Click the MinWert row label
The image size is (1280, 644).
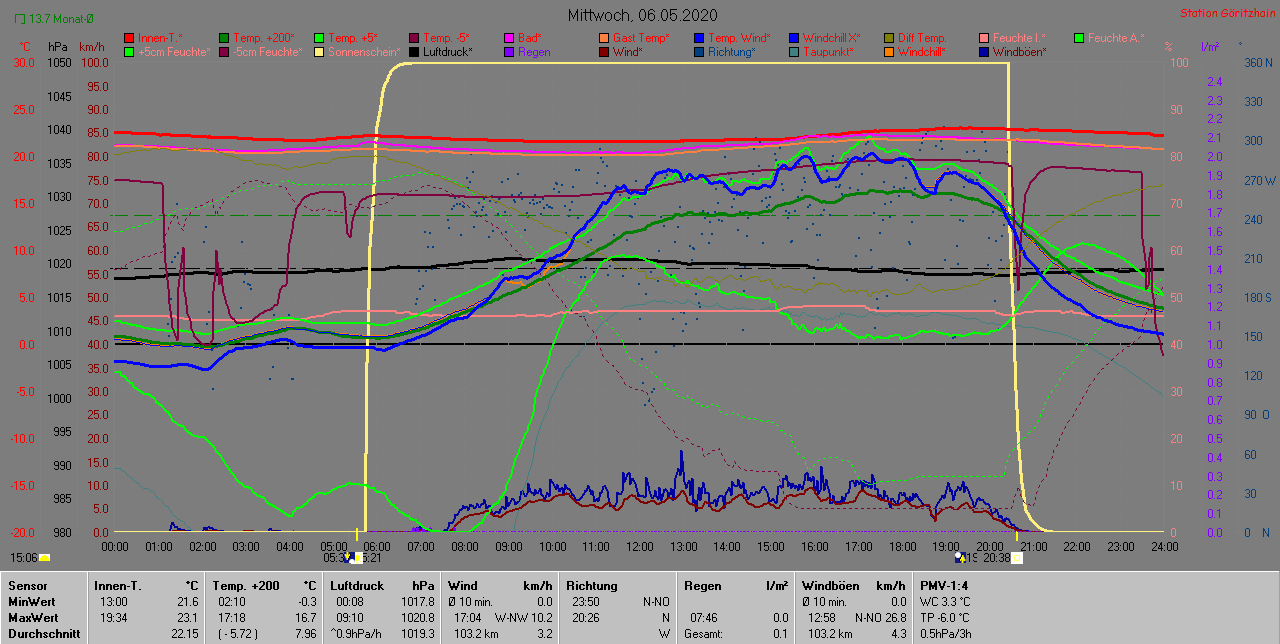point(32,601)
